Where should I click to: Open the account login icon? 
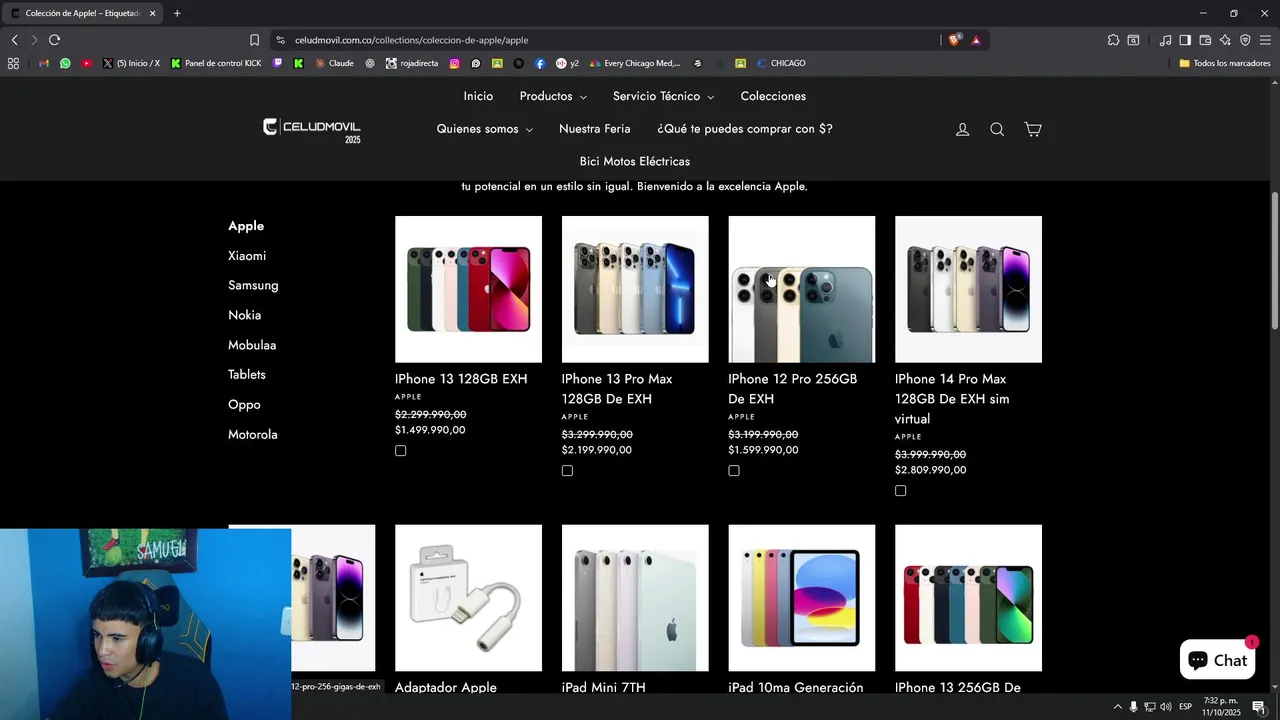(x=962, y=129)
